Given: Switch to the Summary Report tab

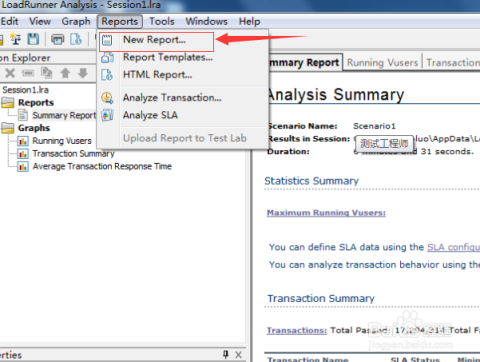Looking at the screenshot, I should point(305,62).
